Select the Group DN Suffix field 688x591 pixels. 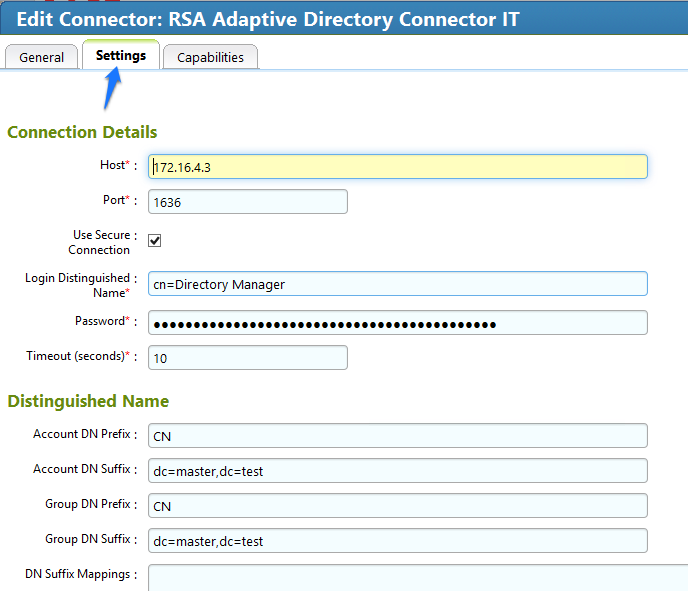point(398,541)
